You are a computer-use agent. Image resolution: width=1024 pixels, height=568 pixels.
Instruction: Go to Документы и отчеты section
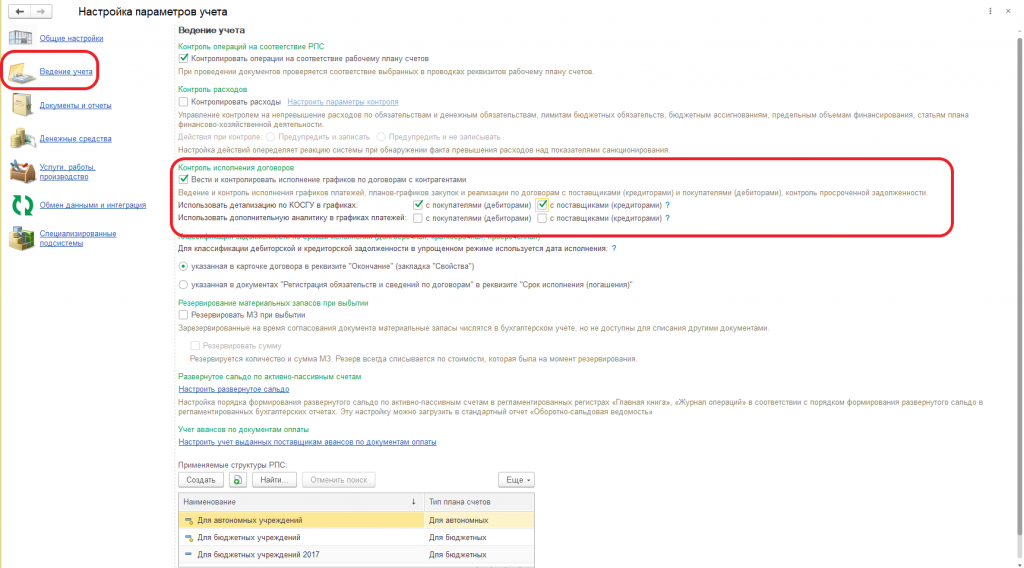pyautogui.click(x=75, y=105)
